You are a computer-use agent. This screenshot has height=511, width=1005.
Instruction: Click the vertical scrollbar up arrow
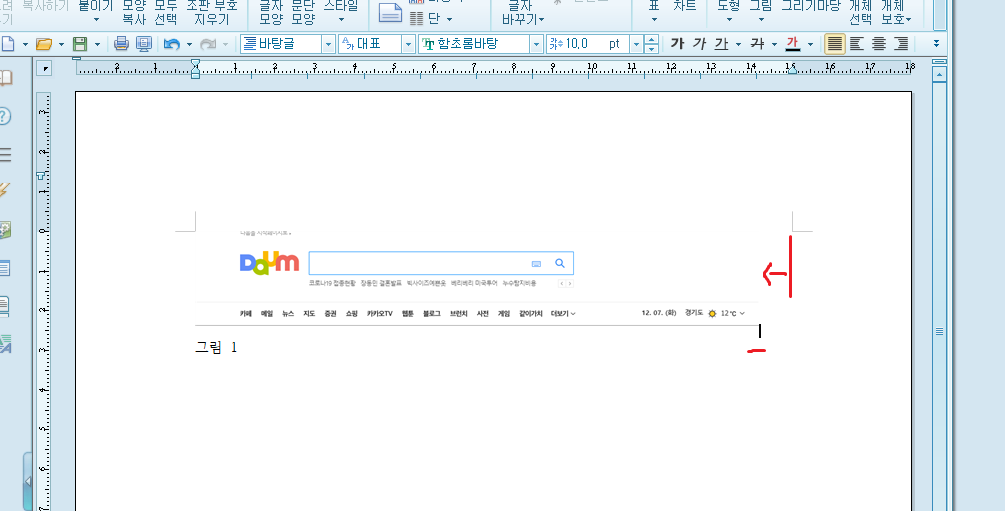(939, 75)
